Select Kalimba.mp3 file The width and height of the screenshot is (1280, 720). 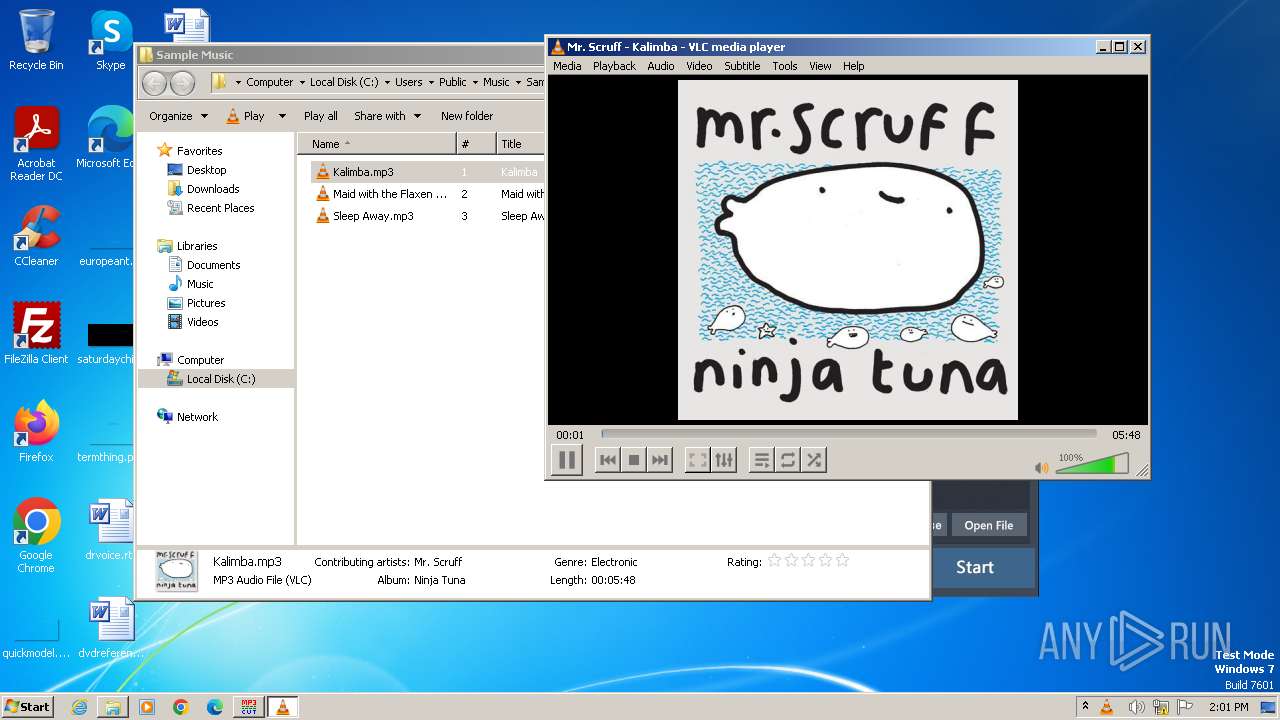pyautogui.click(x=363, y=172)
